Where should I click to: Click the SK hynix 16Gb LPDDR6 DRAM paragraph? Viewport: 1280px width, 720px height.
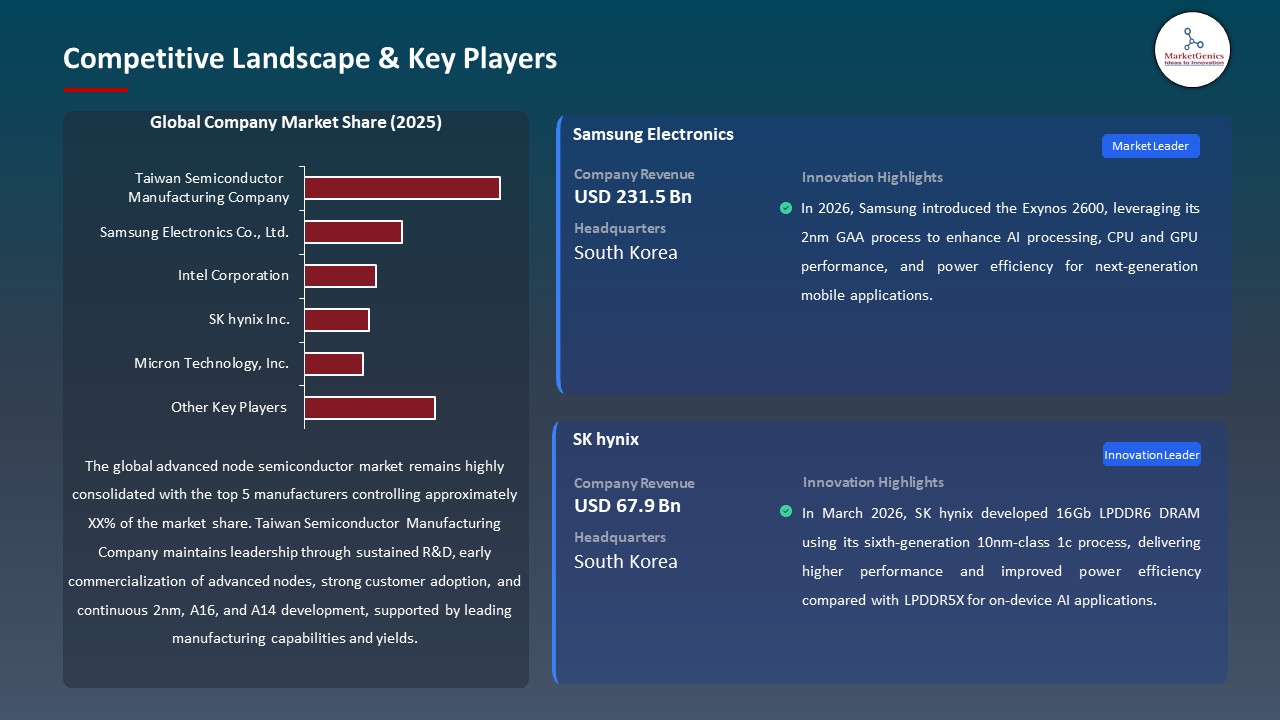pos(1001,557)
